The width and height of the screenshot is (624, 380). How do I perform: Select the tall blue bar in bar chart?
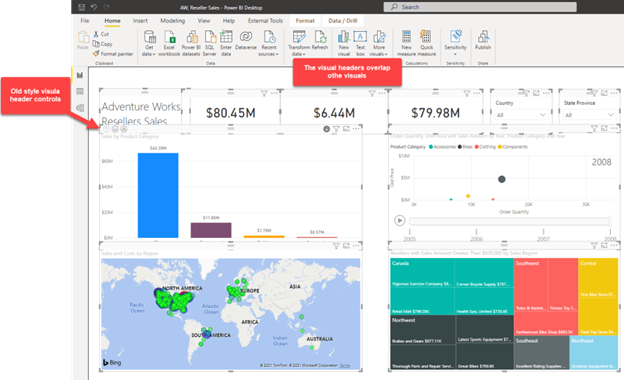point(158,195)
